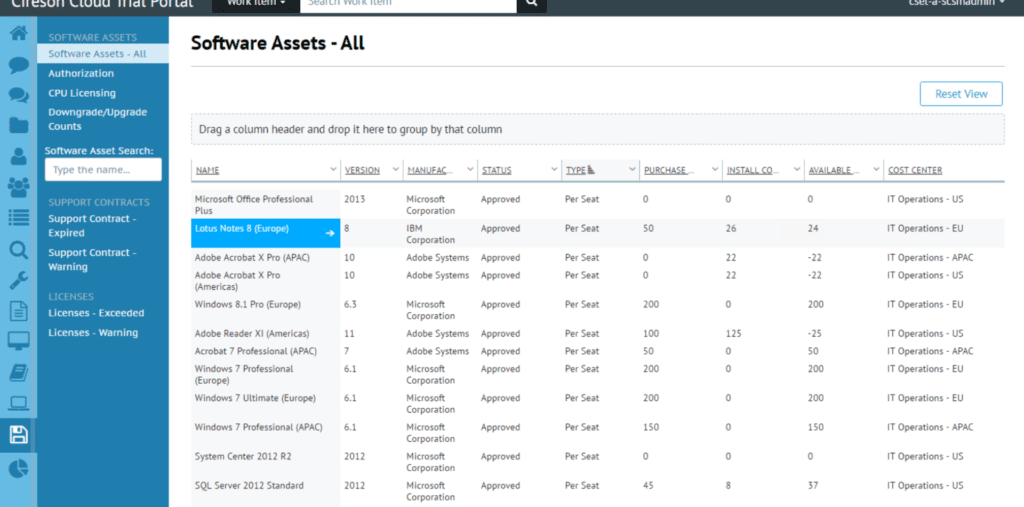1024x507 pixels.
Task: Open the Work Item dropdown
Action: click(x=256, y=3)
